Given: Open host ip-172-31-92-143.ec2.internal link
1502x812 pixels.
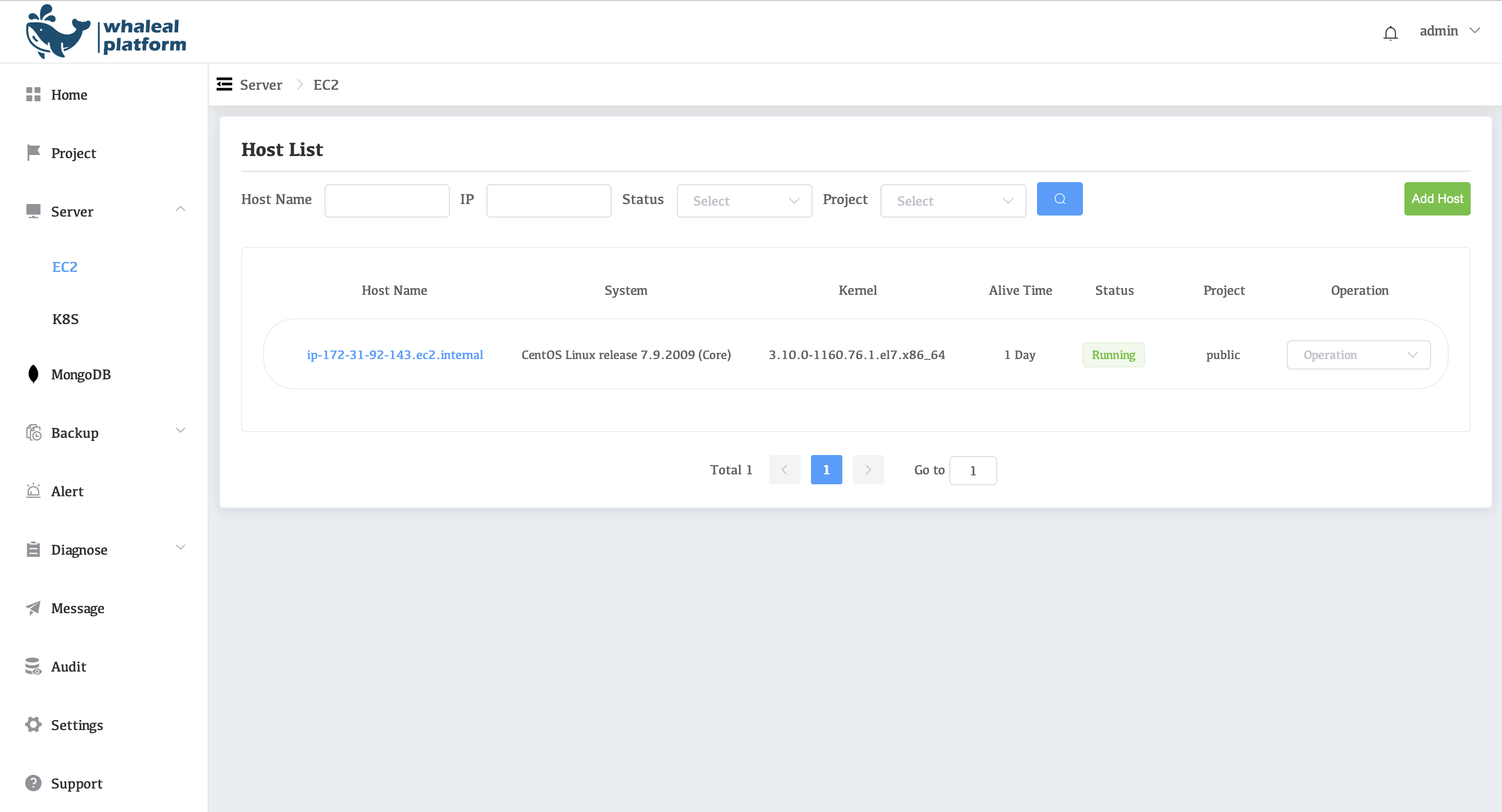Looking at the screenshot, I should point(395,355).
